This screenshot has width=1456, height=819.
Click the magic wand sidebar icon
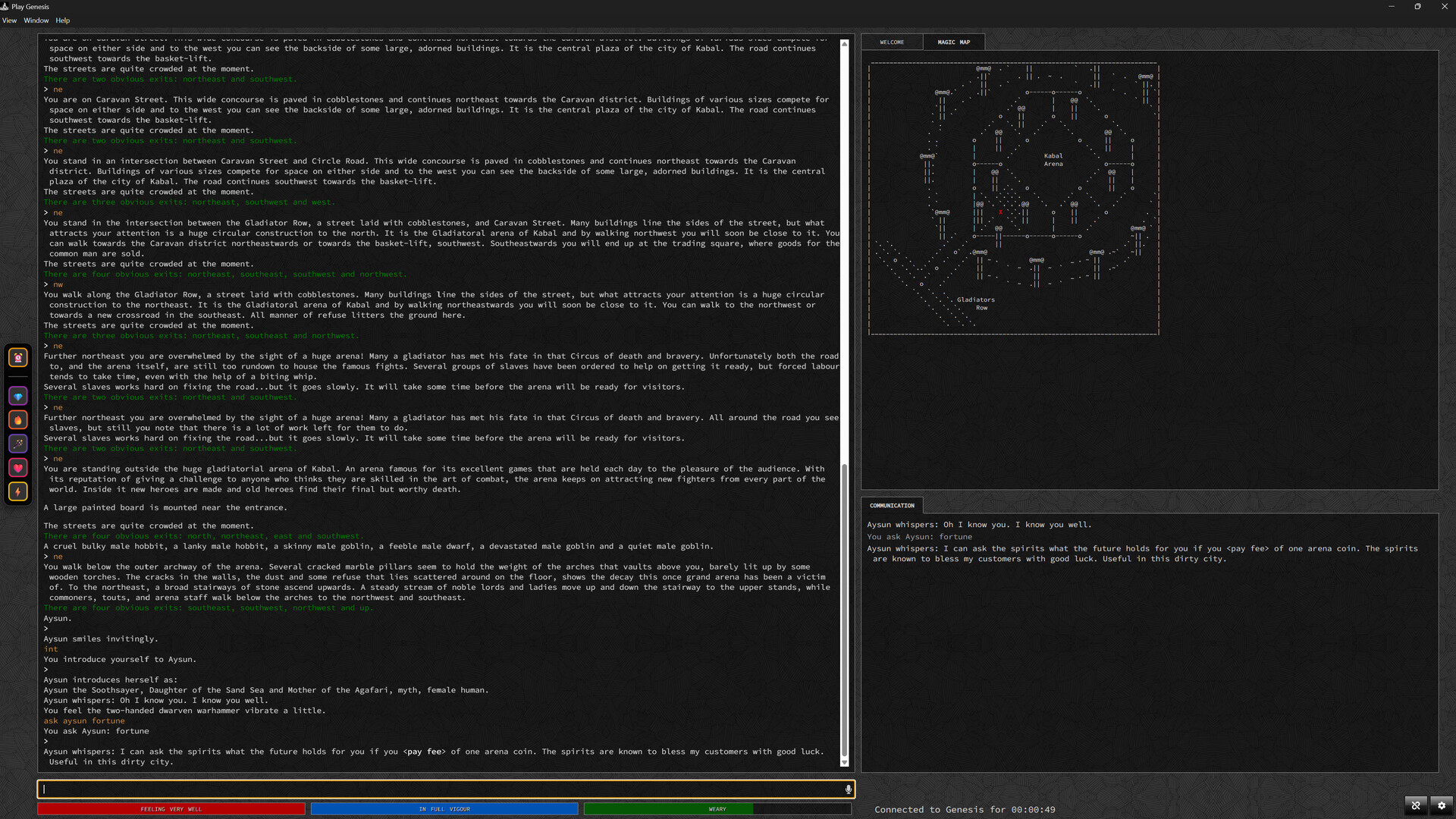tap(18, 444)
